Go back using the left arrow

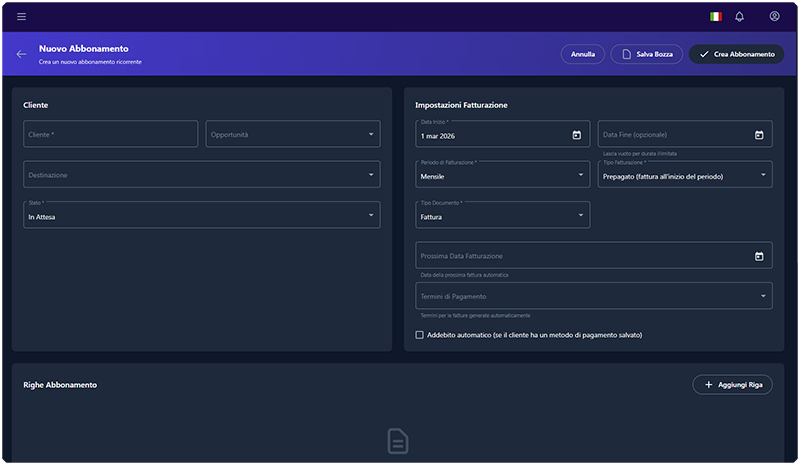[22, 54]
